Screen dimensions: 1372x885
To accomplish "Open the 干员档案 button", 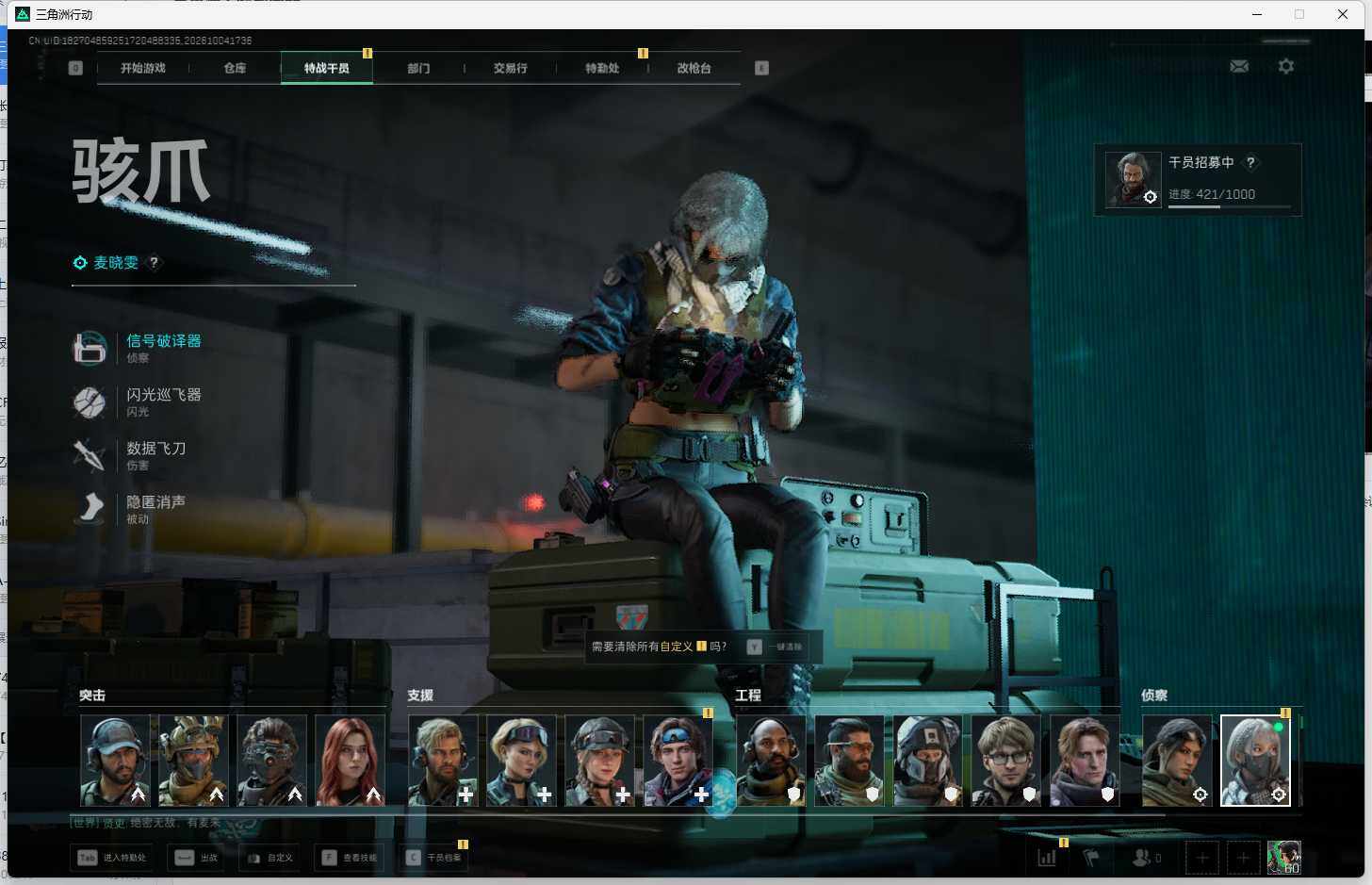I will (x=433, y=858).
